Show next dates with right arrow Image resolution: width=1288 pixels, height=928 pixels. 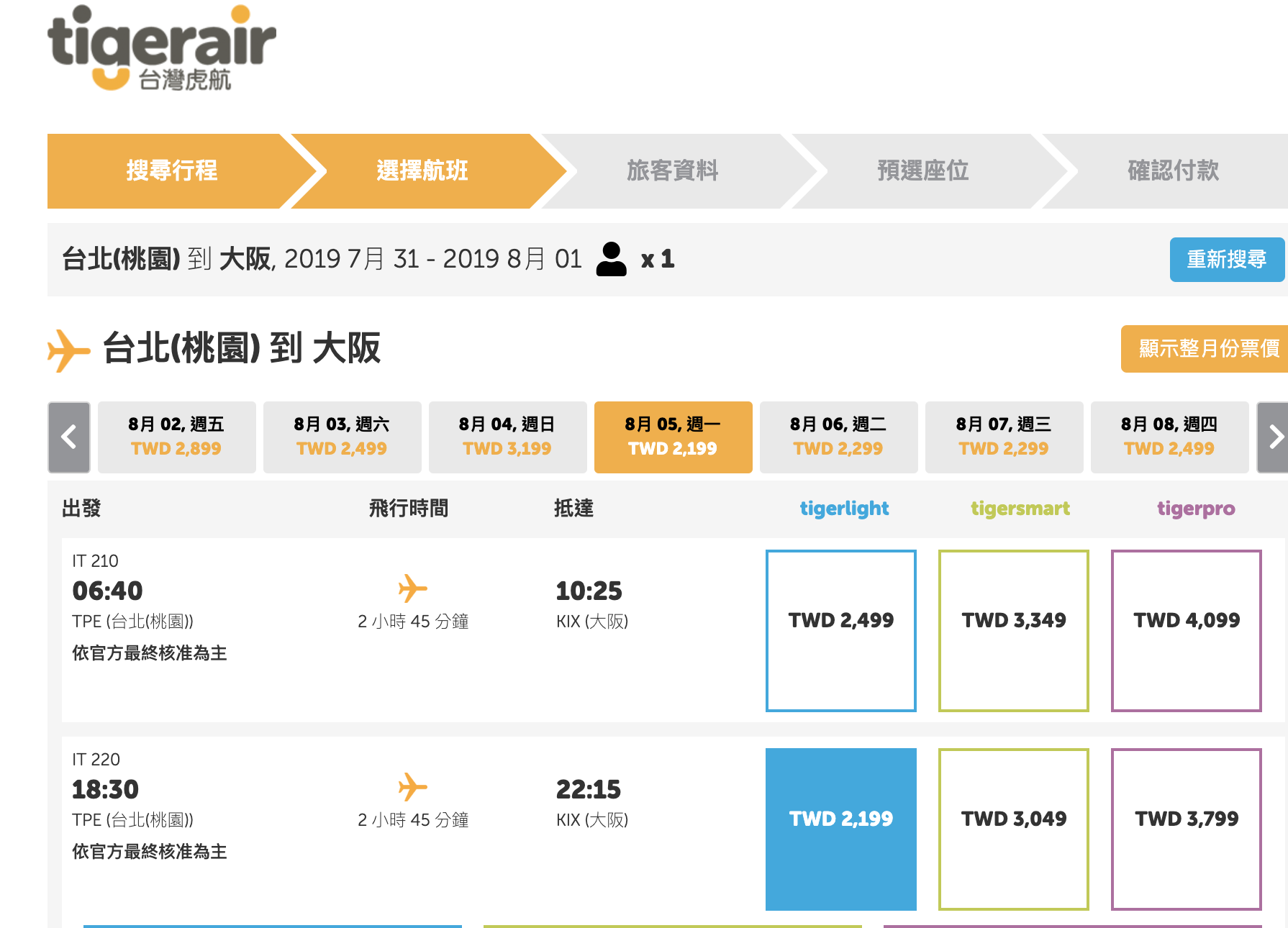[x=1273, y=437]
